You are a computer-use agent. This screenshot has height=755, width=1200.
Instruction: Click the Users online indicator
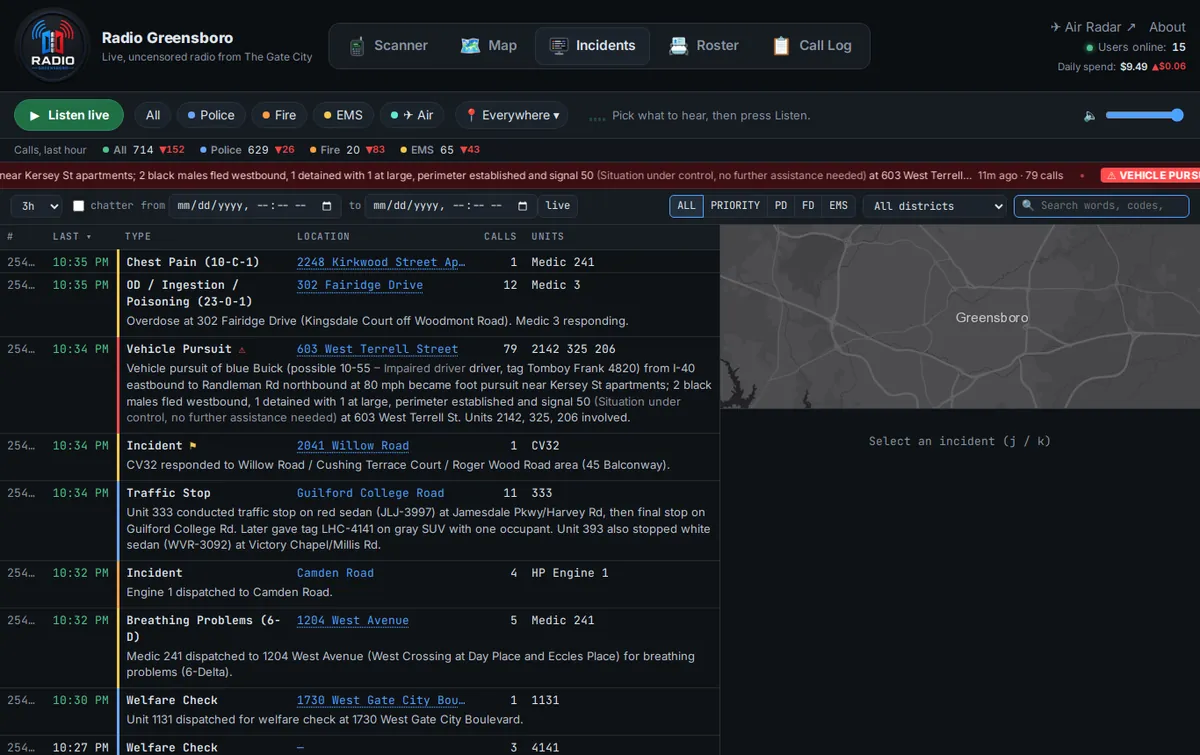[x=1135, y=47]
